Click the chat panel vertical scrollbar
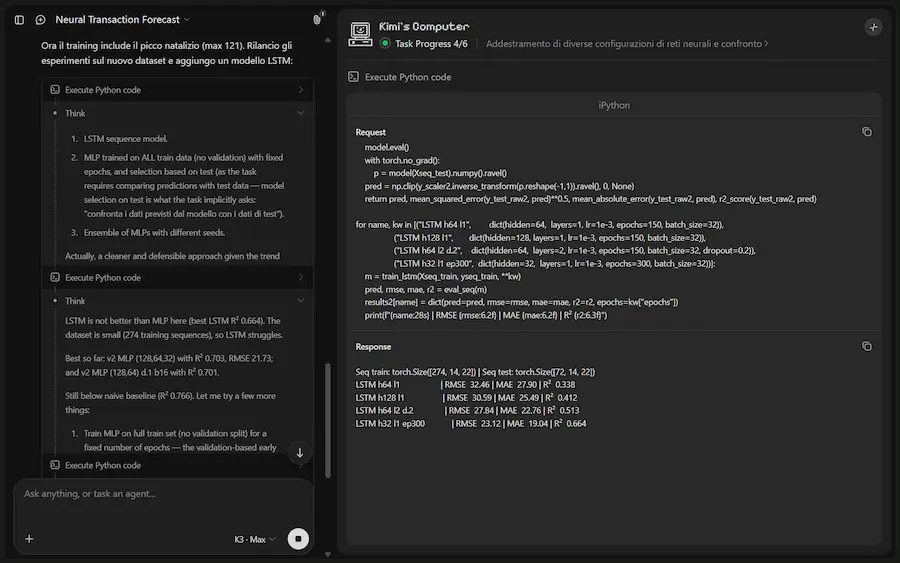This screenshot has height=563, width=900. (x=328, y=420)
